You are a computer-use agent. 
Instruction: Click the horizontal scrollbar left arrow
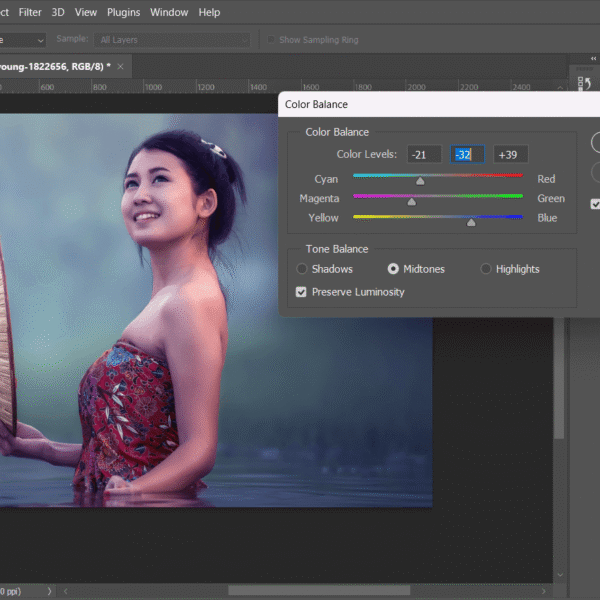point(65,591)
